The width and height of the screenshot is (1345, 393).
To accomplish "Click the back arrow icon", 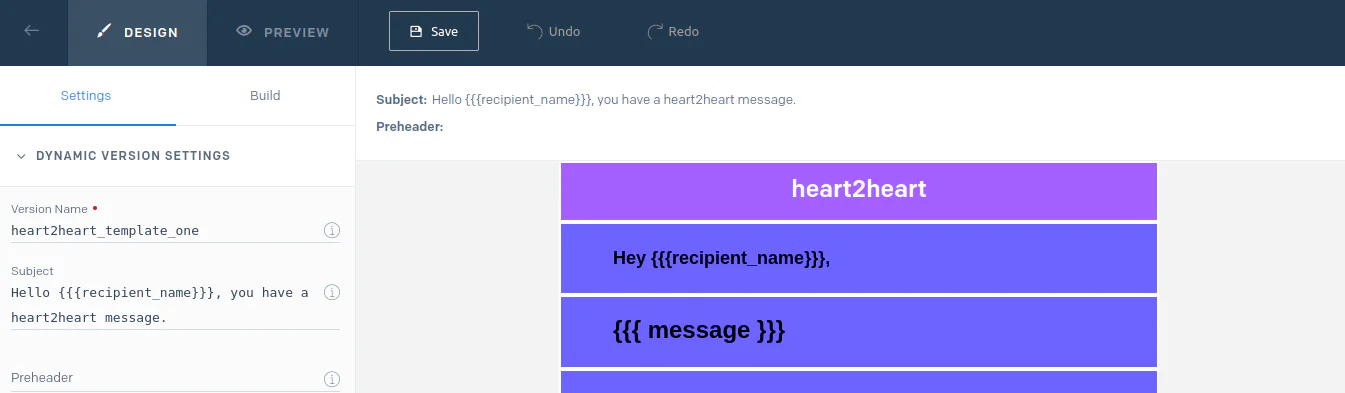I will (32, 31).
